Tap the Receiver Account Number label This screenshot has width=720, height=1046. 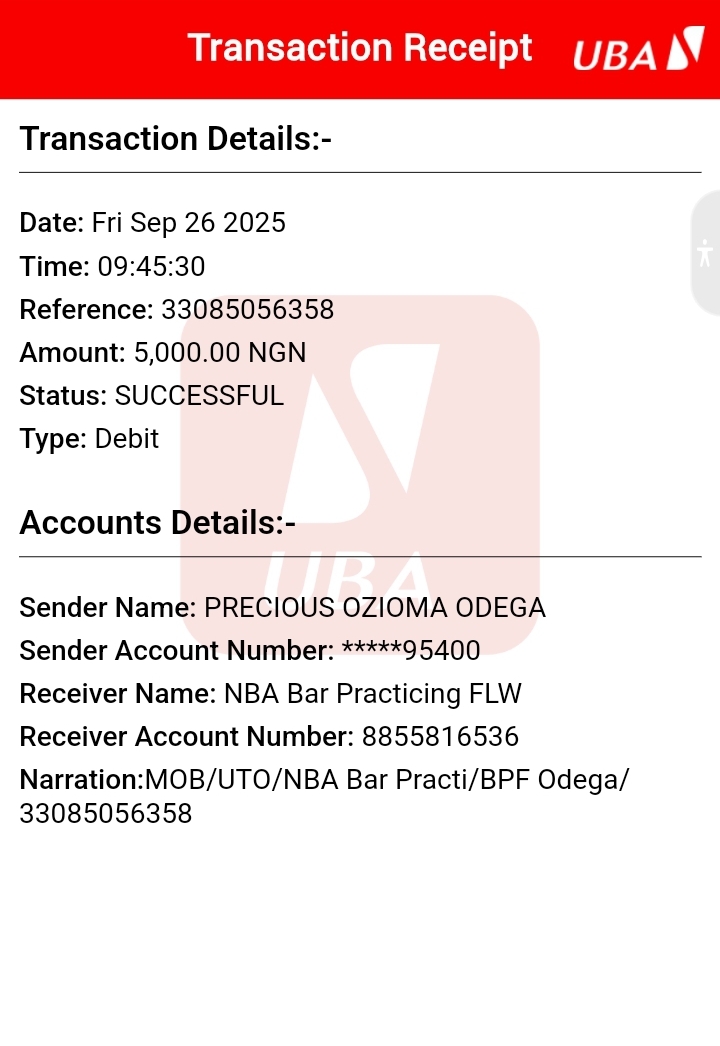pos(186,738)
